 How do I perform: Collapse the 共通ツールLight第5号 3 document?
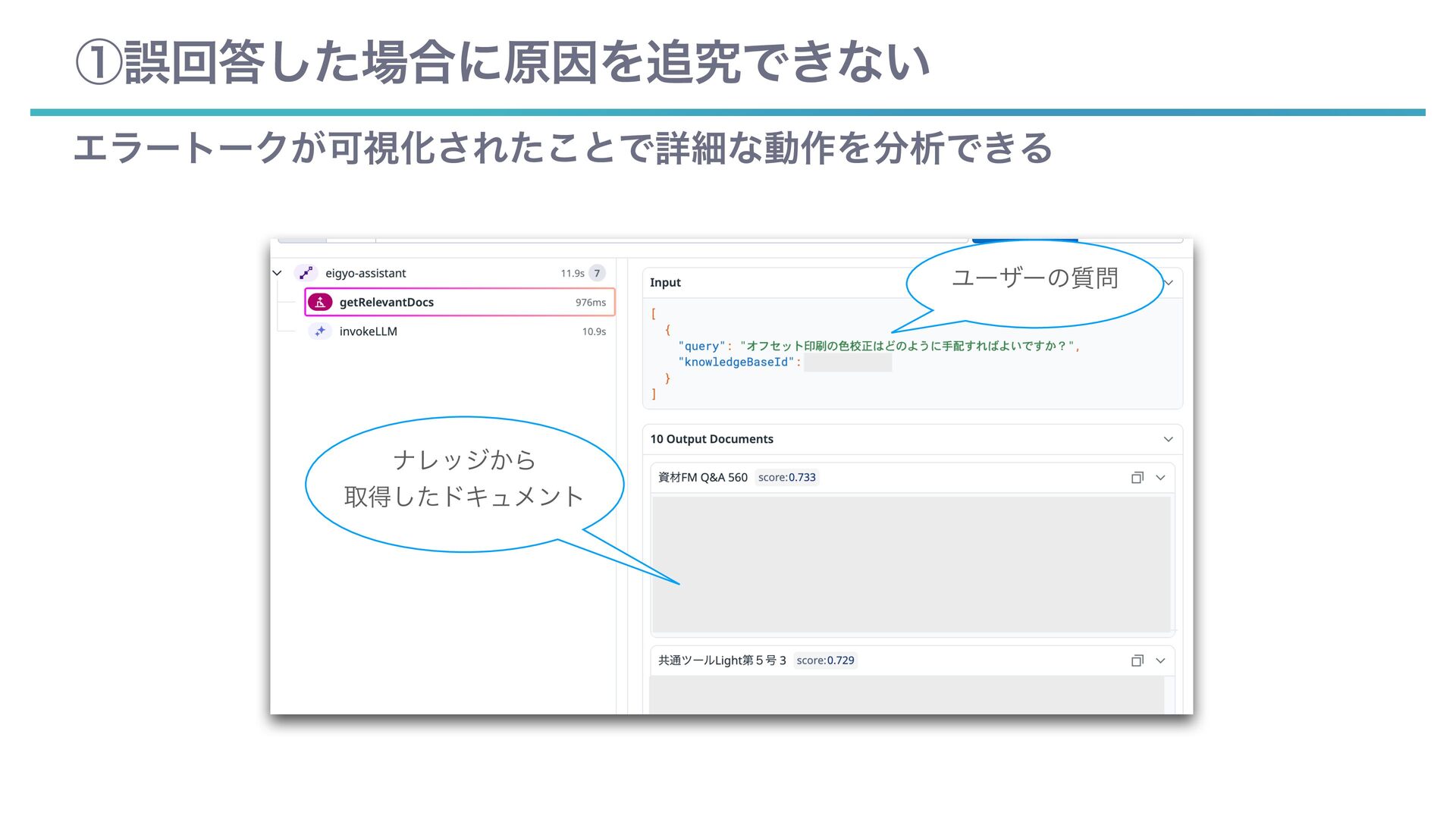click(x=1160, y=661)
